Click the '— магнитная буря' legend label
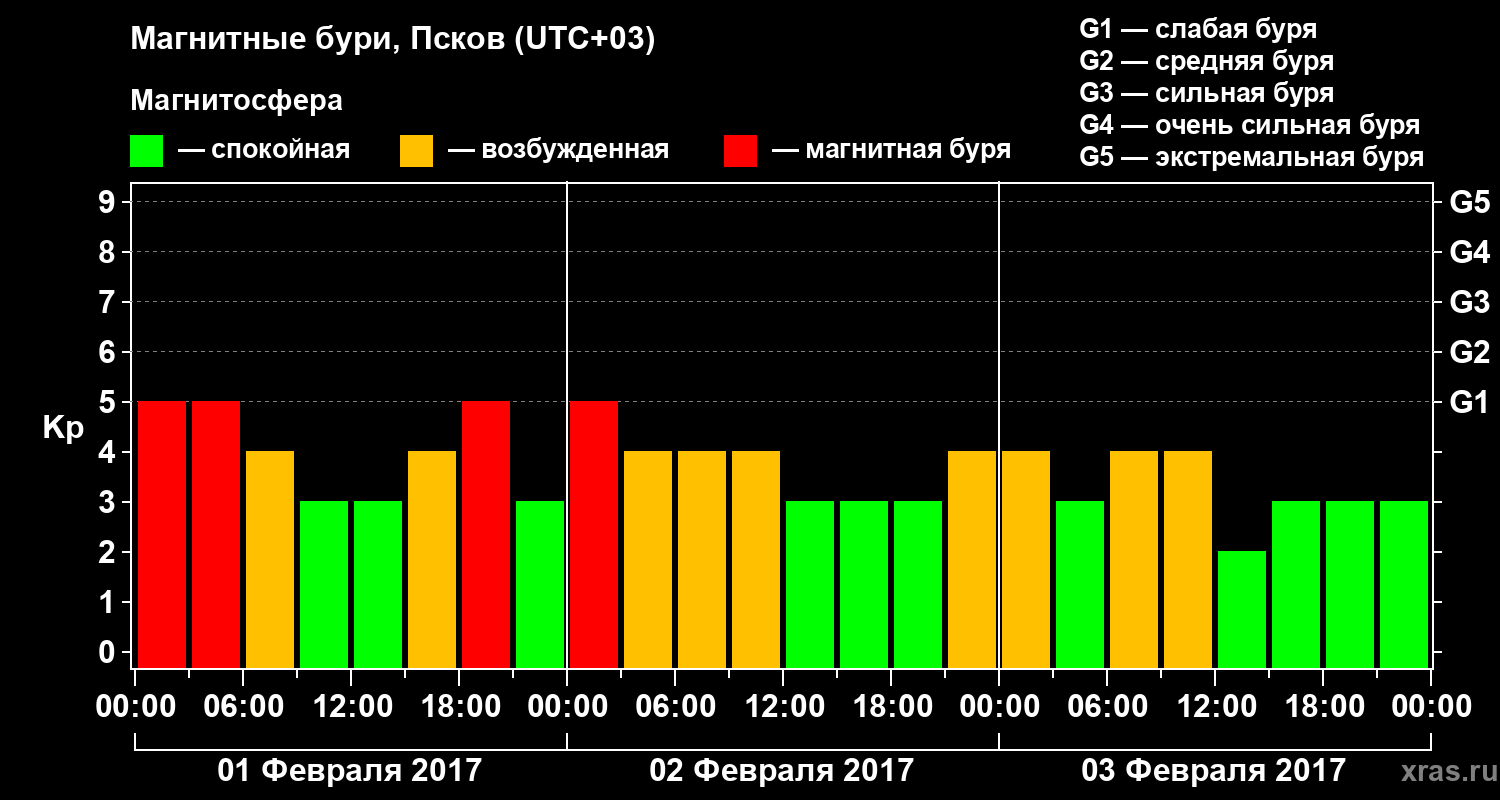Viewport: 1500px width, 800px height. point(891,150)
